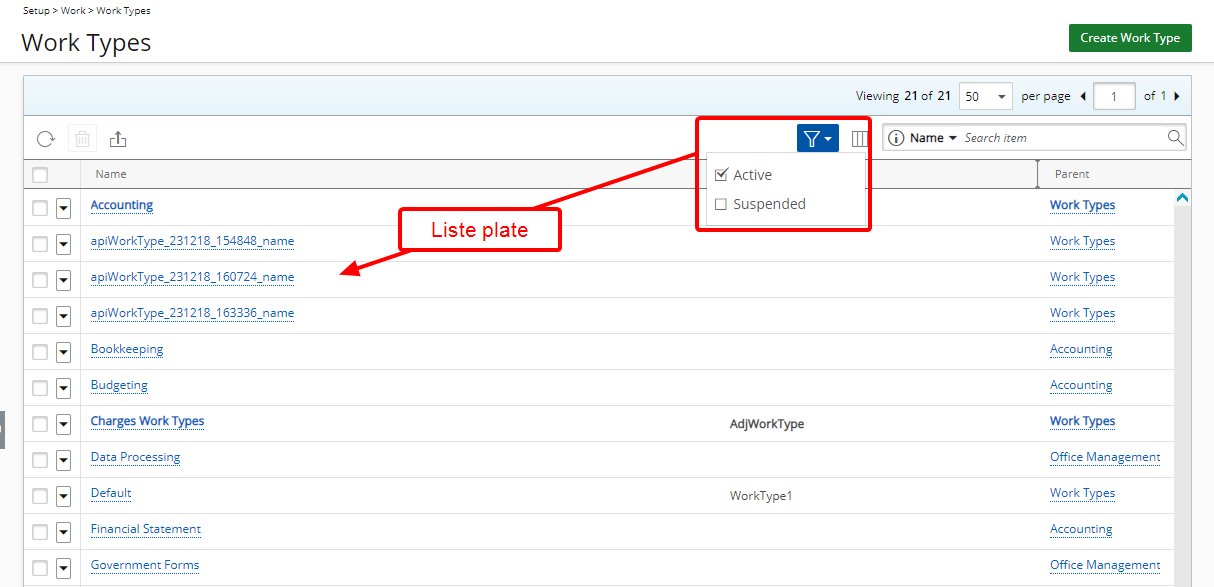Tick the select-all checkbox in header

(x=40, y=175)
